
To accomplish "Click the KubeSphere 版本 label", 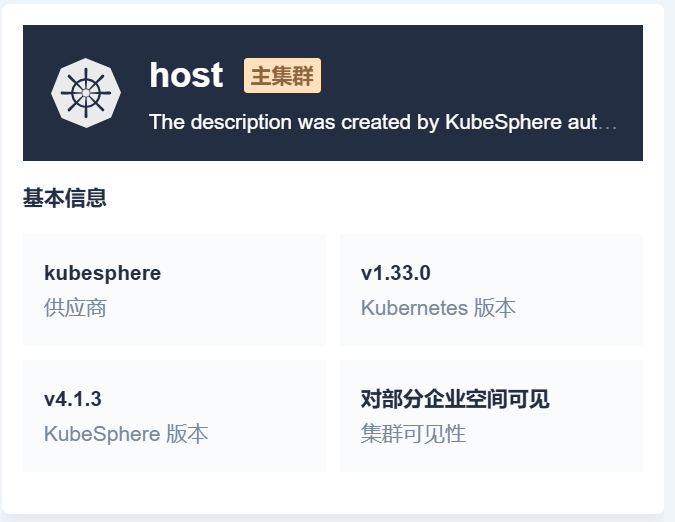I will [x=126, y=434].
